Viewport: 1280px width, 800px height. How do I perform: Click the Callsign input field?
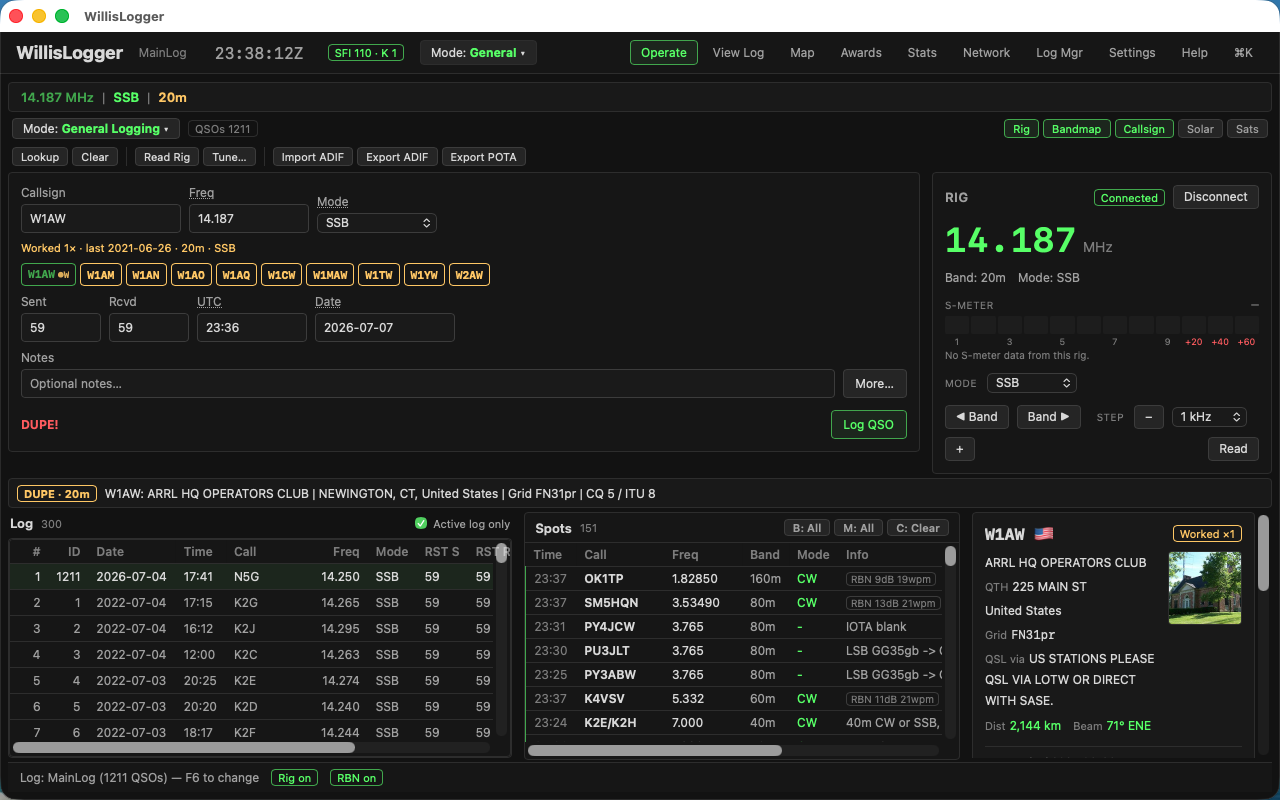[x=101, y=219]
